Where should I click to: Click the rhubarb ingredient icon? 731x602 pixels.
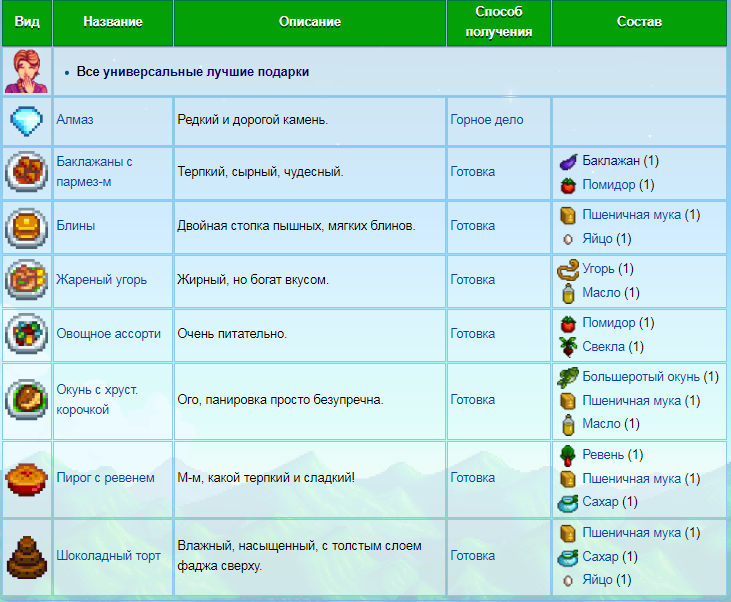[568, 456]
